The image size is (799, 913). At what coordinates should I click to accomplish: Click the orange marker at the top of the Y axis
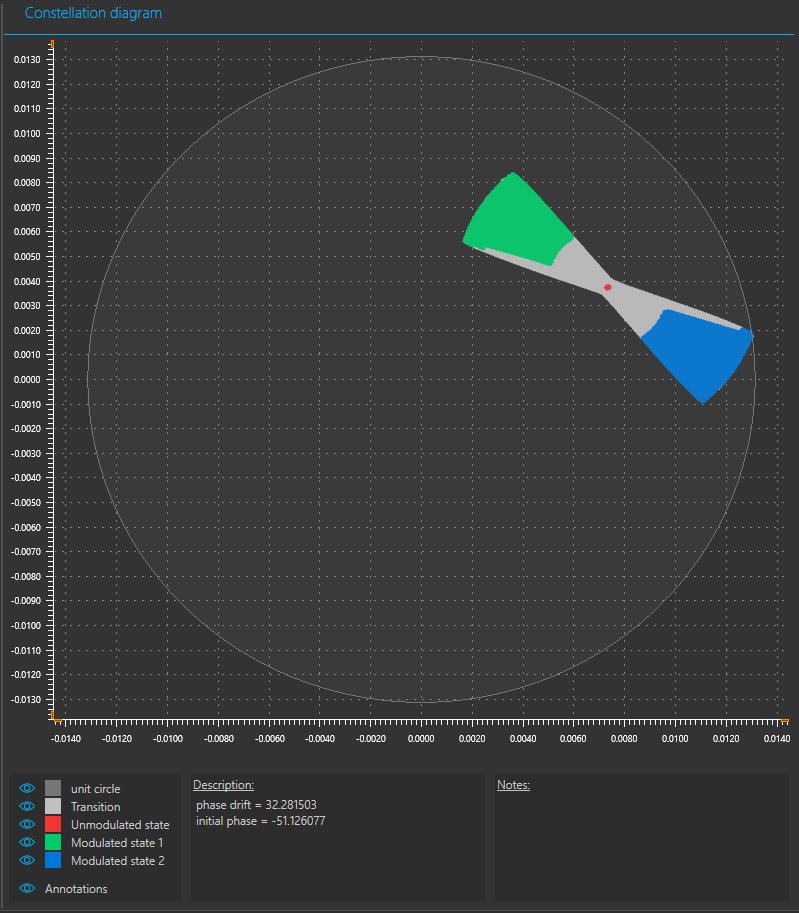52,44
